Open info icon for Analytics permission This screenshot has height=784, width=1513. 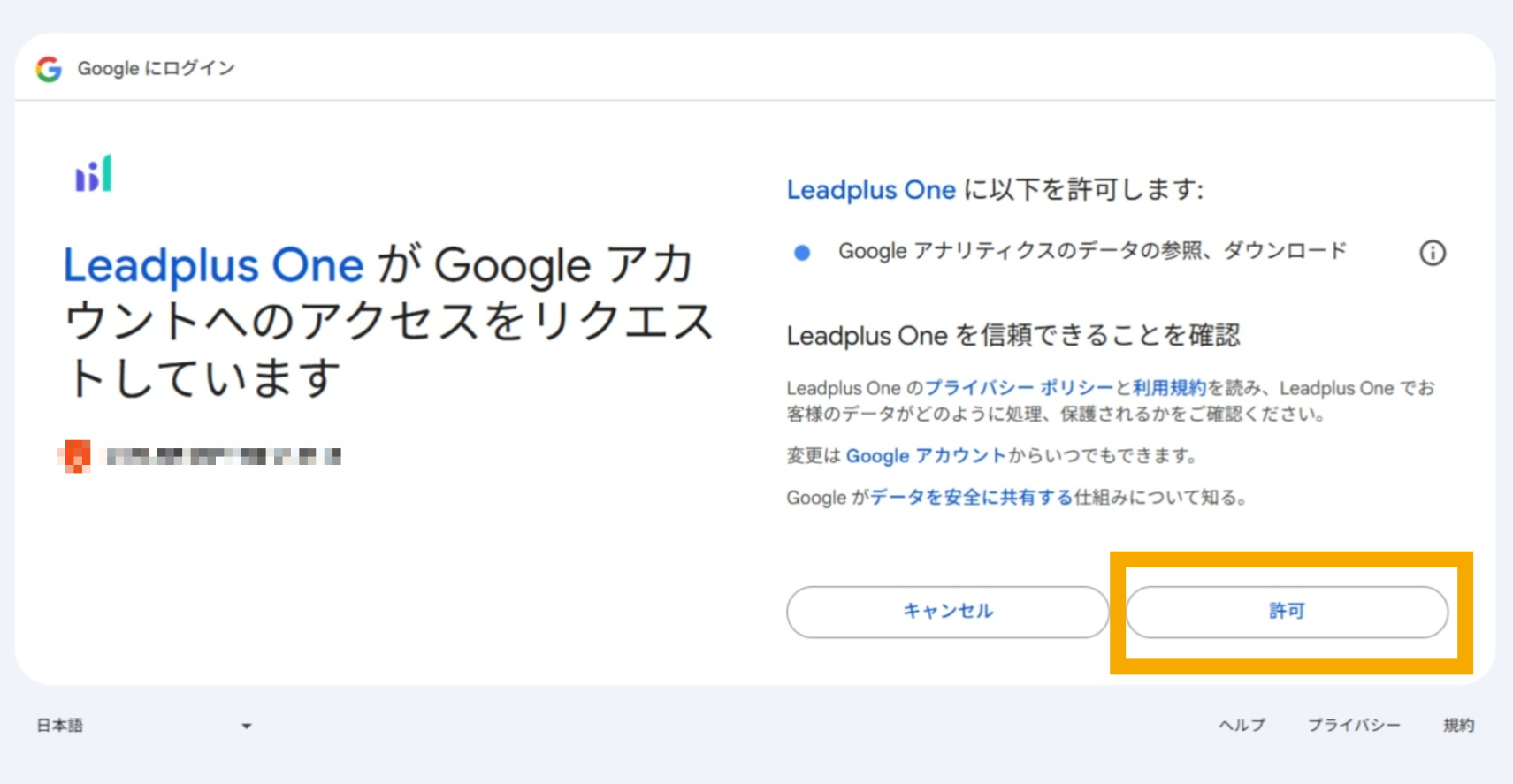pyautogui.click(x=1432, y=253)
